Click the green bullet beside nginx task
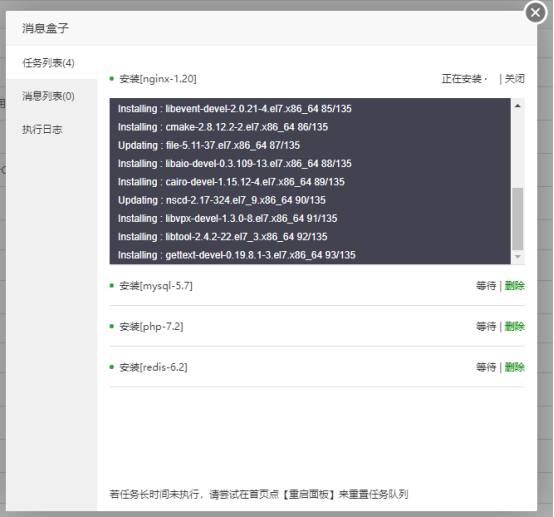This screenshot has height=517, width=554. pos(112,78)
